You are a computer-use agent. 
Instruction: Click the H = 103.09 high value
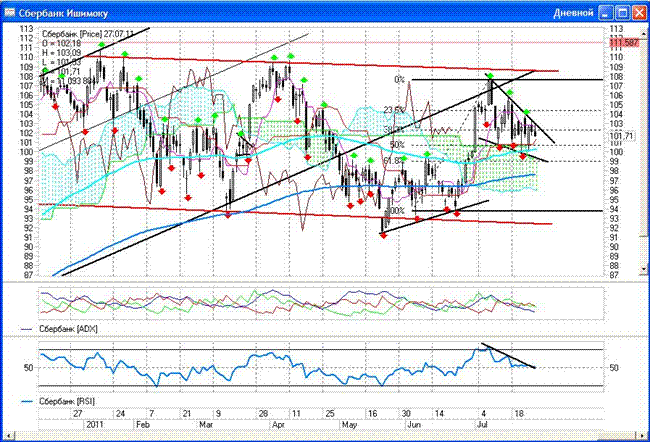61,53
